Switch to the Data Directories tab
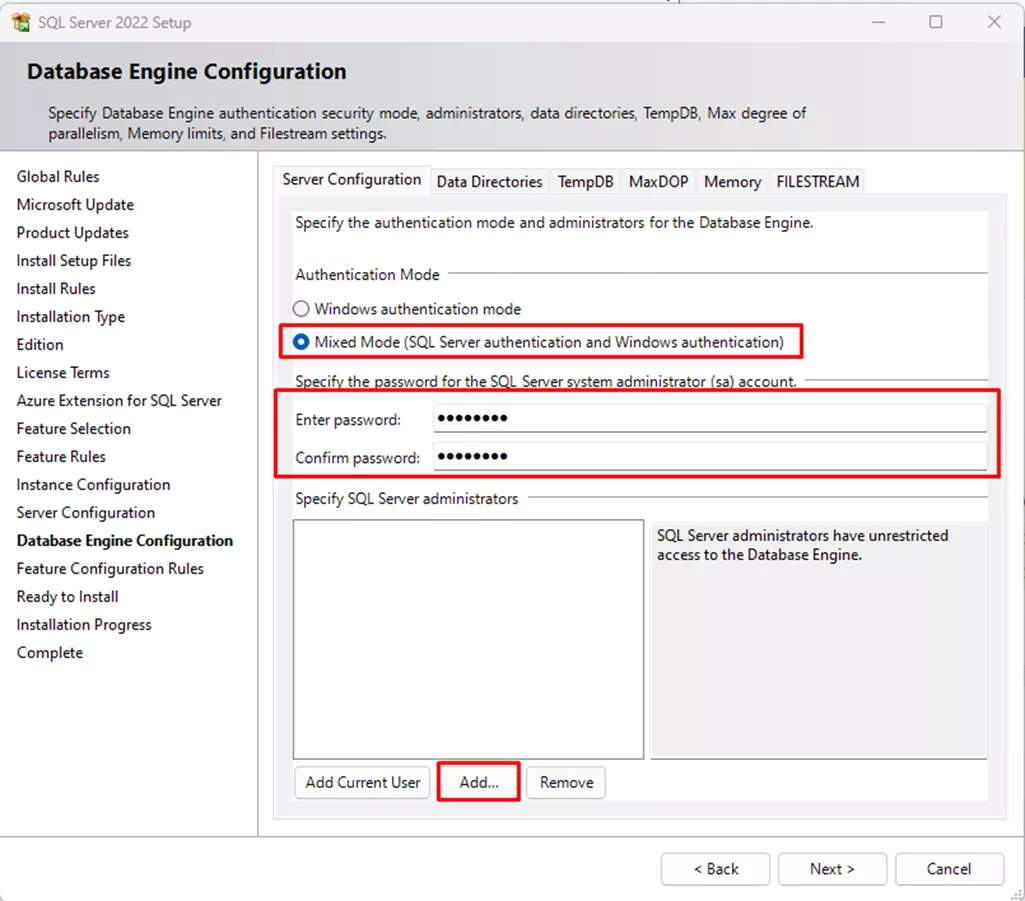 point(490,182)
